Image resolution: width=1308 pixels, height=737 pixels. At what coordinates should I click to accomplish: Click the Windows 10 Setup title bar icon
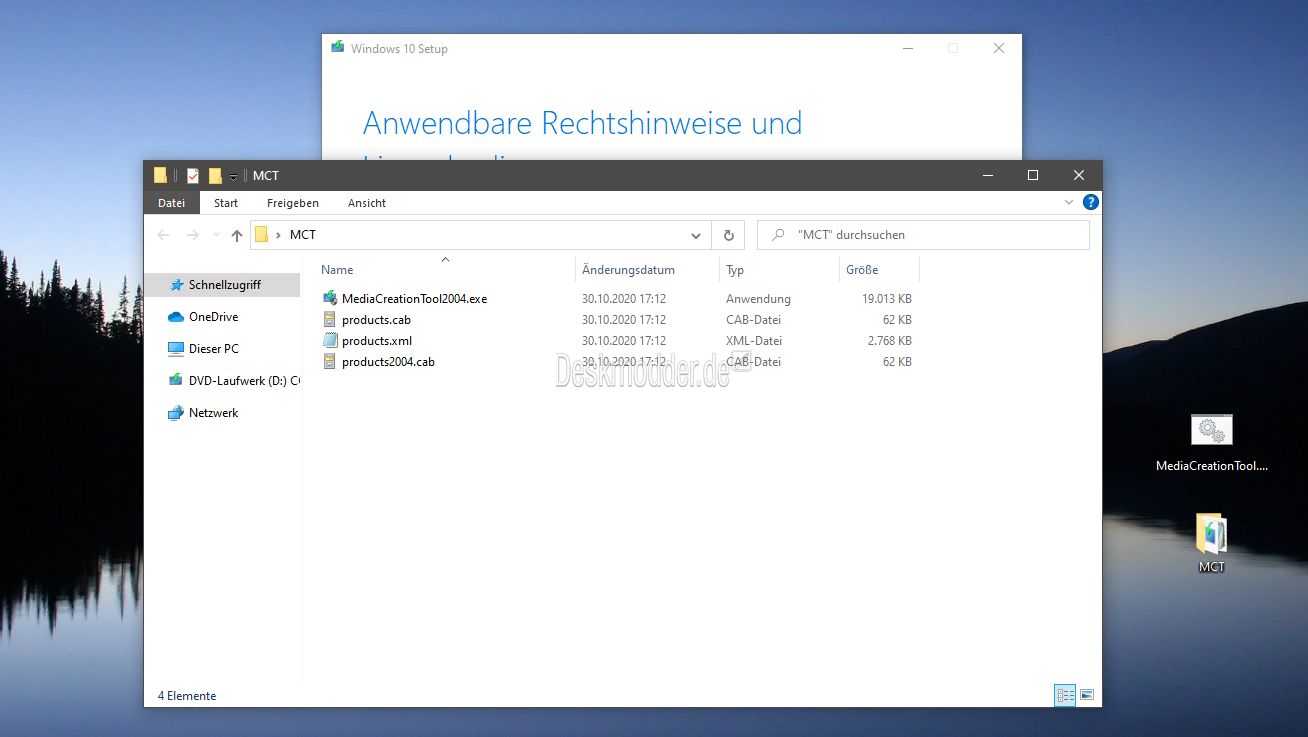click(x=338, y=48)
